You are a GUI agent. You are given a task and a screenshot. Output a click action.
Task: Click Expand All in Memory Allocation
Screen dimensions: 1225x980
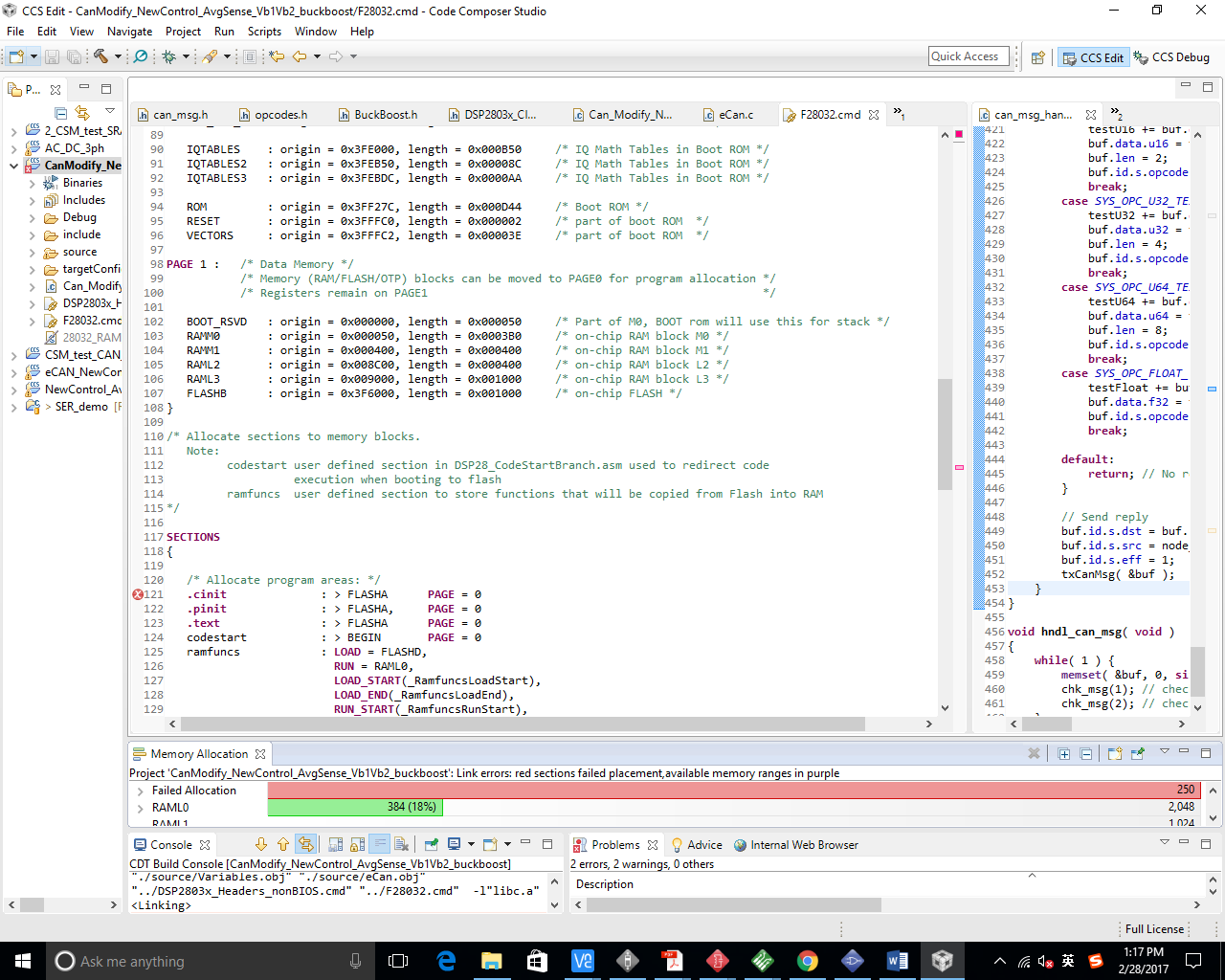tap(1063, 754)
